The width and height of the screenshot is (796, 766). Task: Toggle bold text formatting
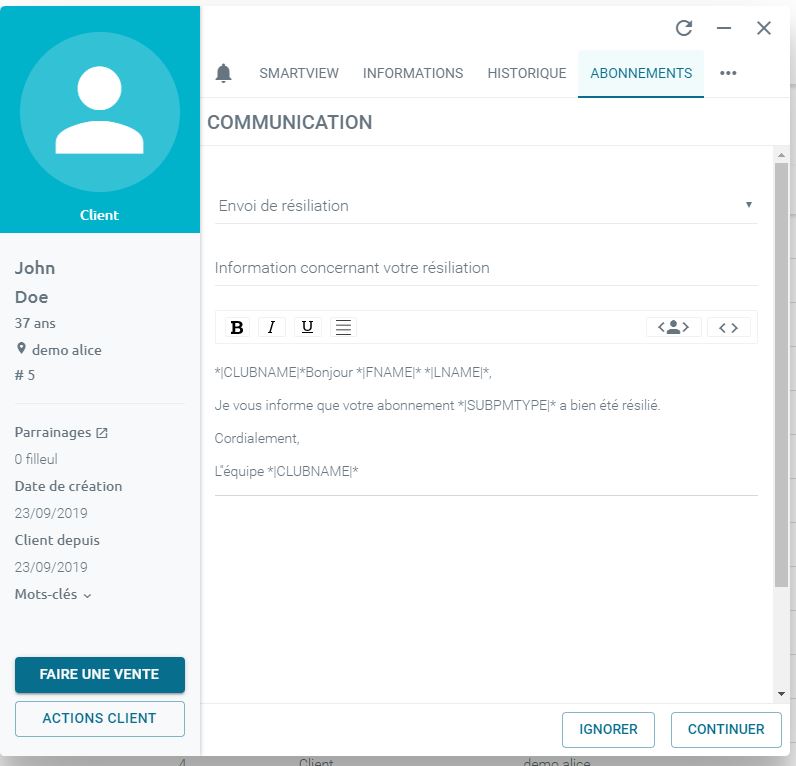point(237,327)
